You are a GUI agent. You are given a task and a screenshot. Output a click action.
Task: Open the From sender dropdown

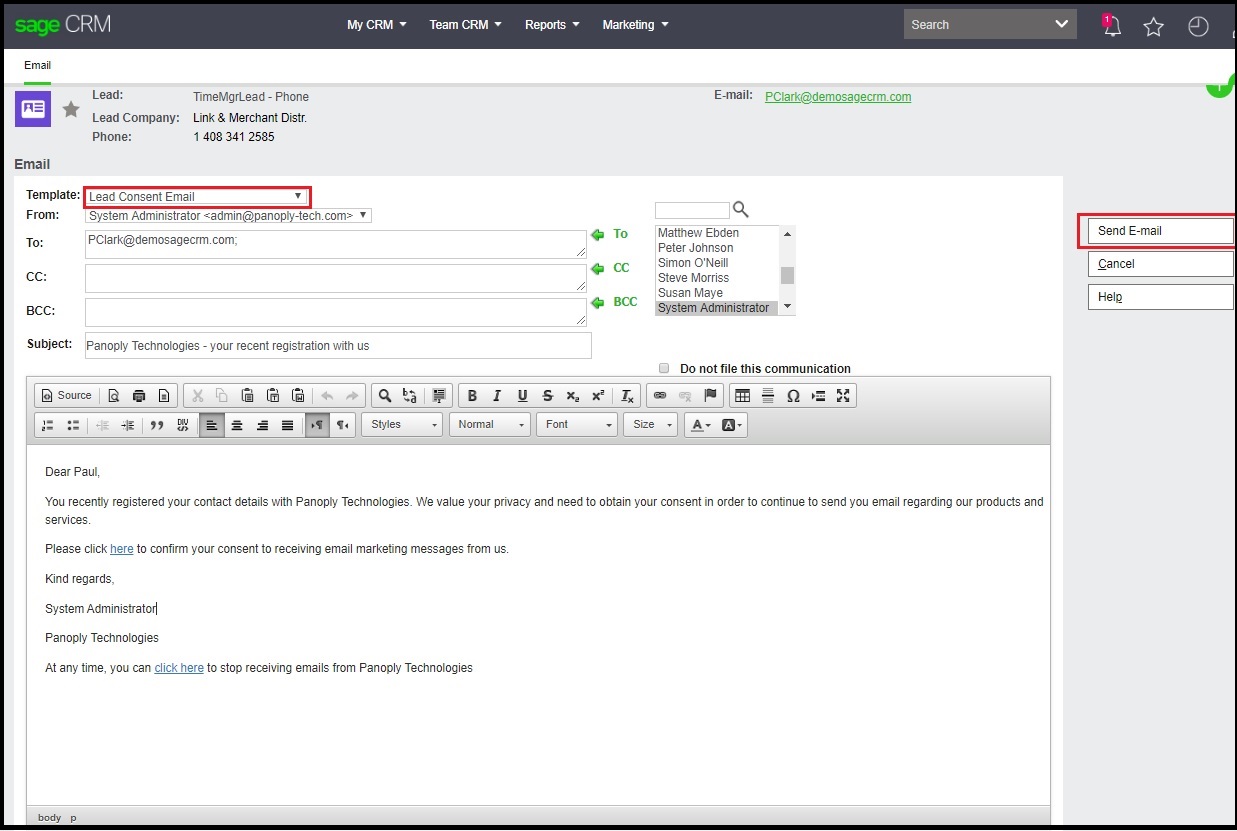(x=228, y=215)
